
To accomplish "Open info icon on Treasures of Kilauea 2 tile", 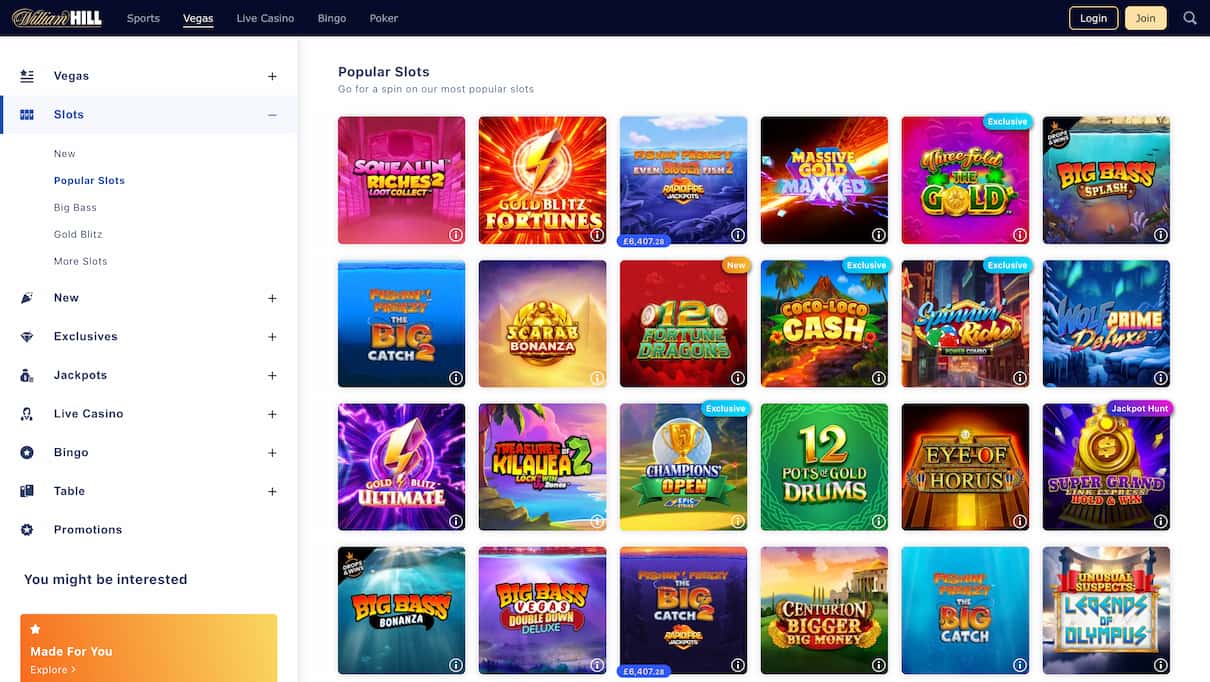I will pos(597,521).
